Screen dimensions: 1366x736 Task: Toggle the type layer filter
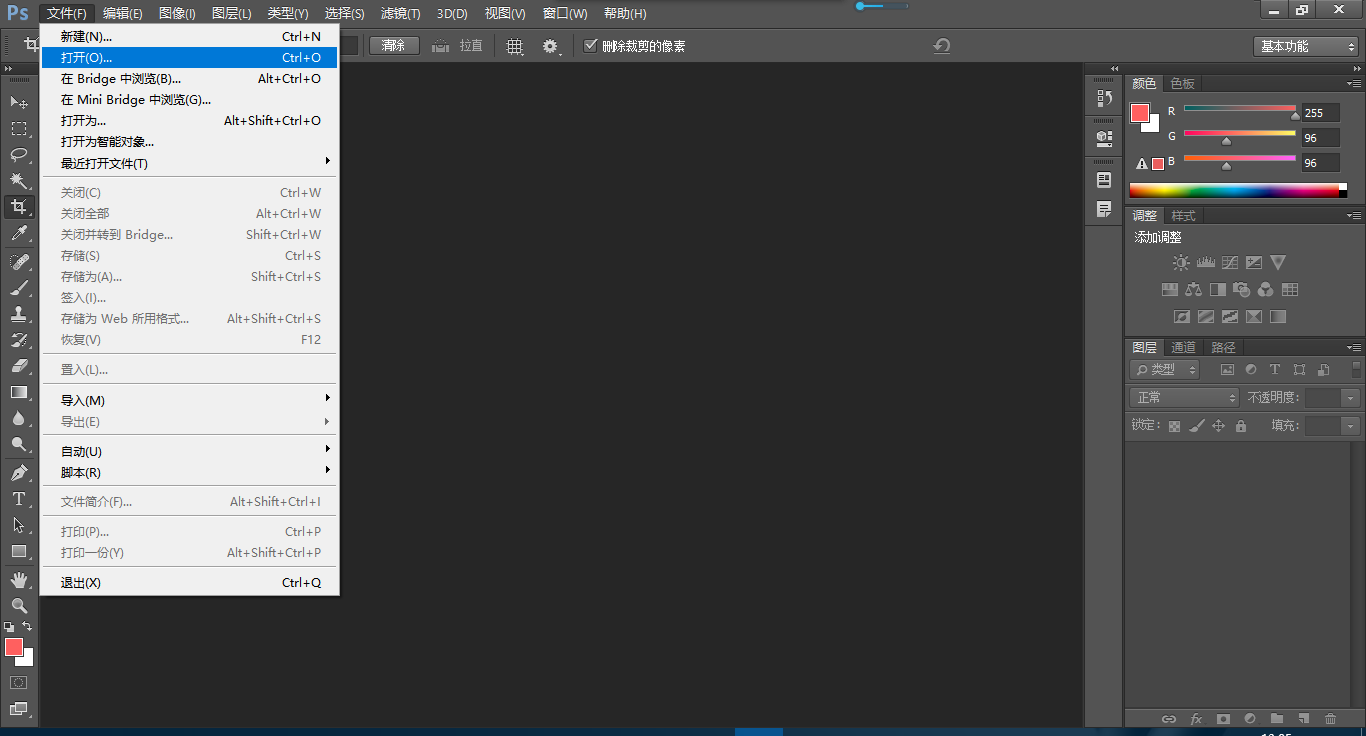coord(1275,370)
